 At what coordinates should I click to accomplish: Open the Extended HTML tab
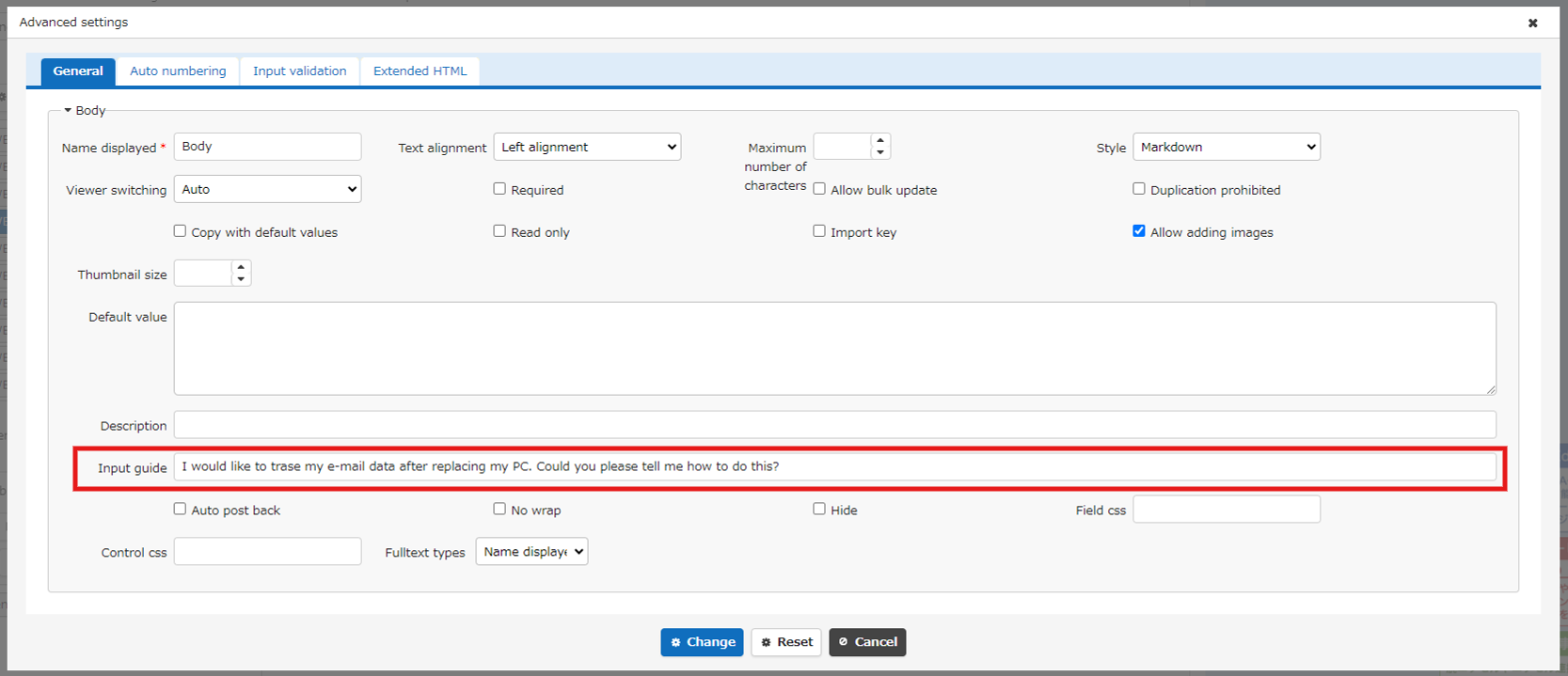[420, 71]
